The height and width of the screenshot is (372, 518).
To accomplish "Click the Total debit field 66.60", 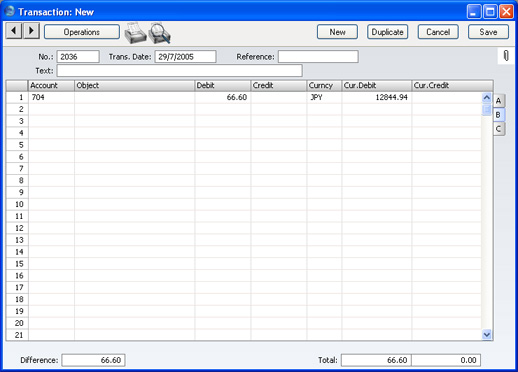I will pyautogui.click(x=376, y=360).
